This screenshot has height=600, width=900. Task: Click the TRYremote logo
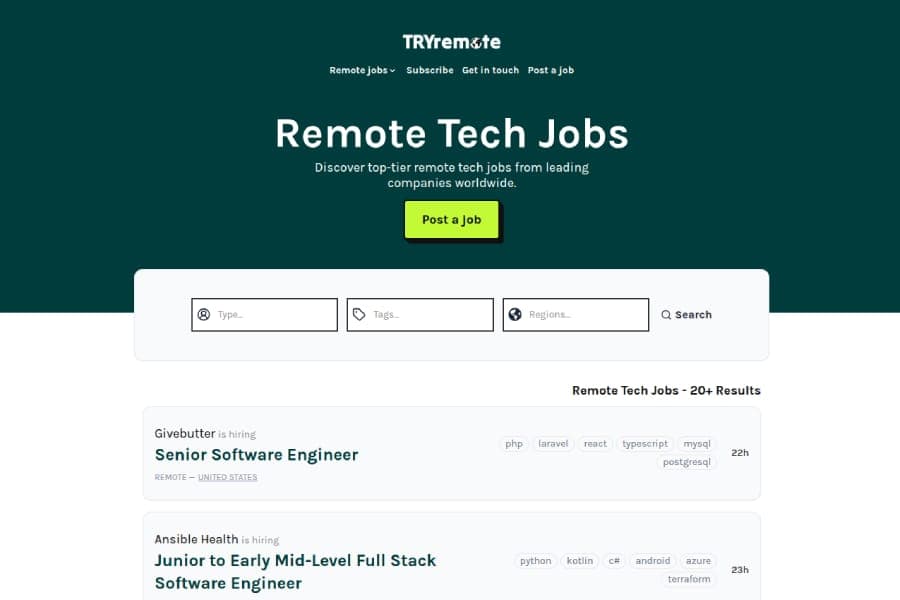(x=450, y=41)
